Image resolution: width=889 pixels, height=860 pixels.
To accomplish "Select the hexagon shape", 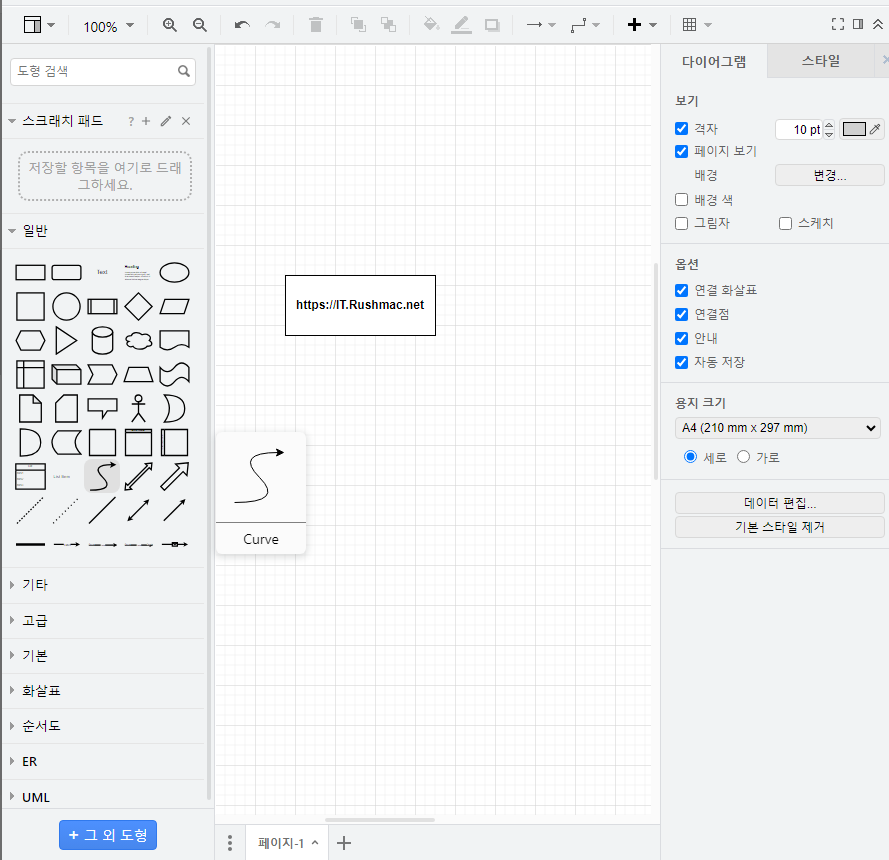I will point(30,341).
